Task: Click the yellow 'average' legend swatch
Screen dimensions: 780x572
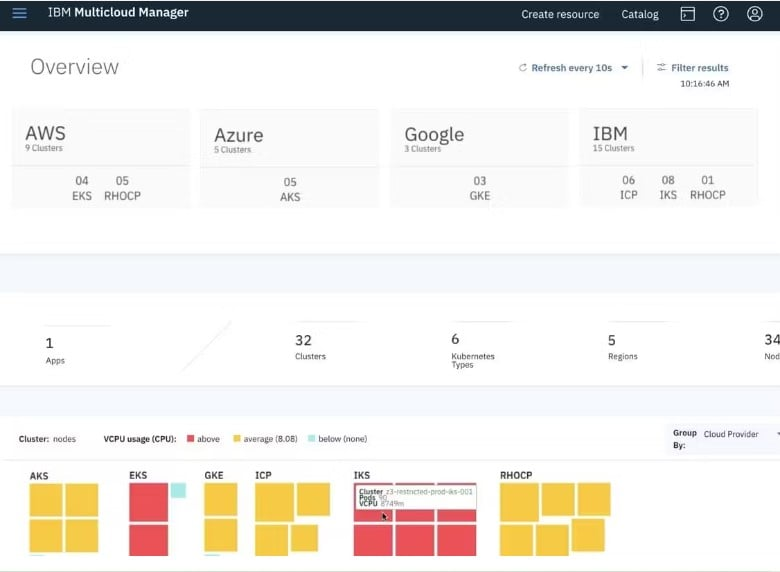Action: (237, 439)
